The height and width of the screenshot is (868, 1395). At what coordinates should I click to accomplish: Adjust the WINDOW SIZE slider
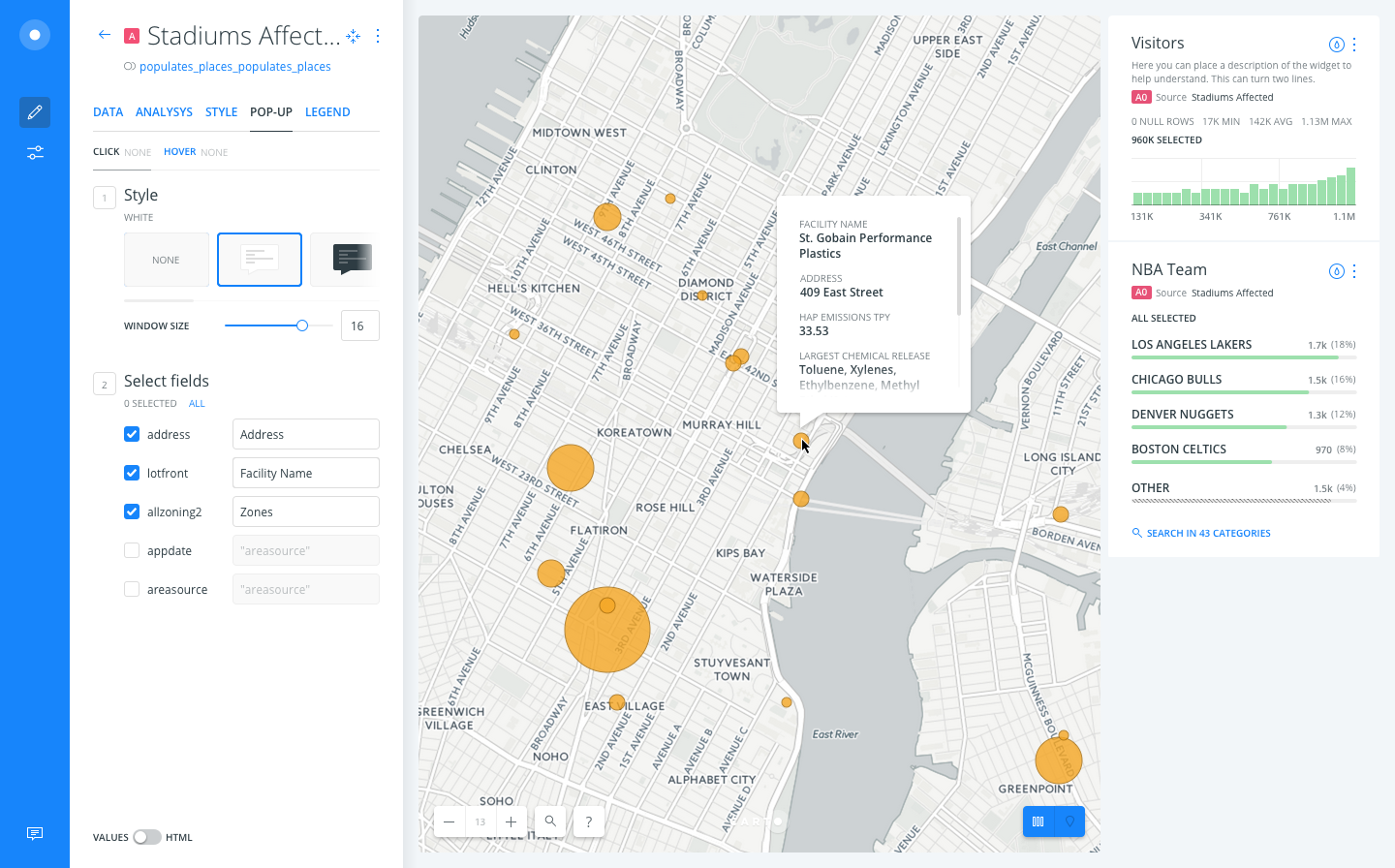pos(301,325)
